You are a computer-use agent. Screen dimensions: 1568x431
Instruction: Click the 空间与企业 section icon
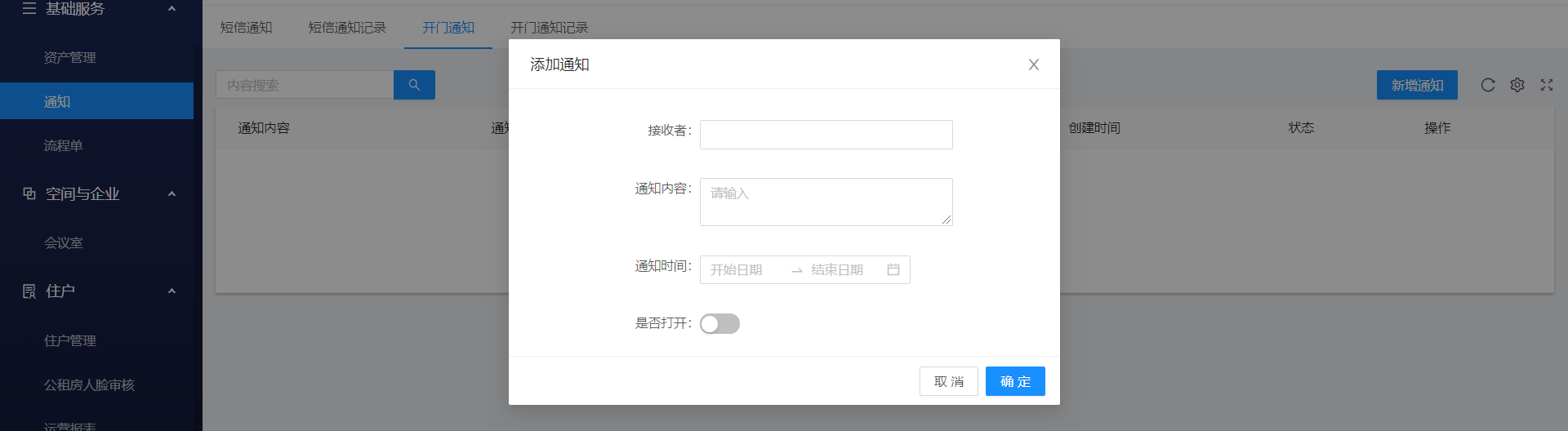[x=29, y=193]
